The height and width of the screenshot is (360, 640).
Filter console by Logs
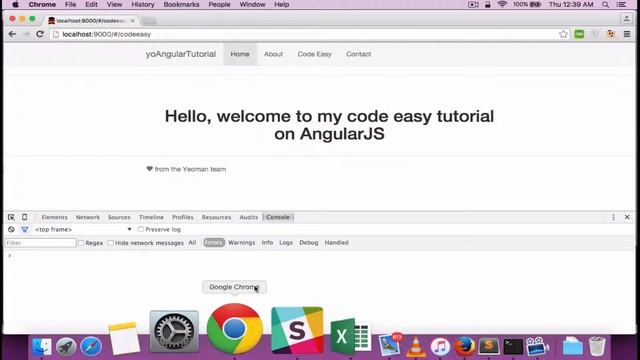tap(286, 242)
